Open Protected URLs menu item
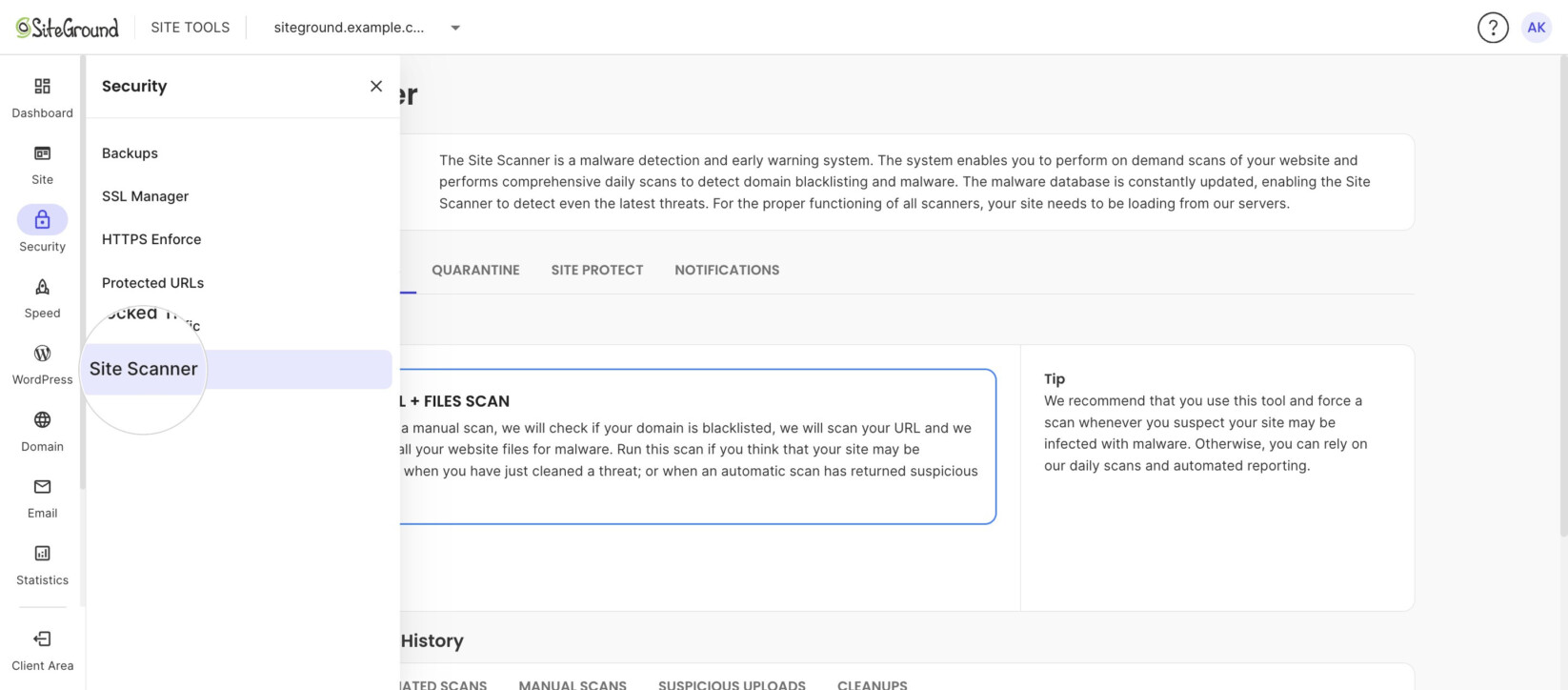1568x690 pixels. pos(152,283)
